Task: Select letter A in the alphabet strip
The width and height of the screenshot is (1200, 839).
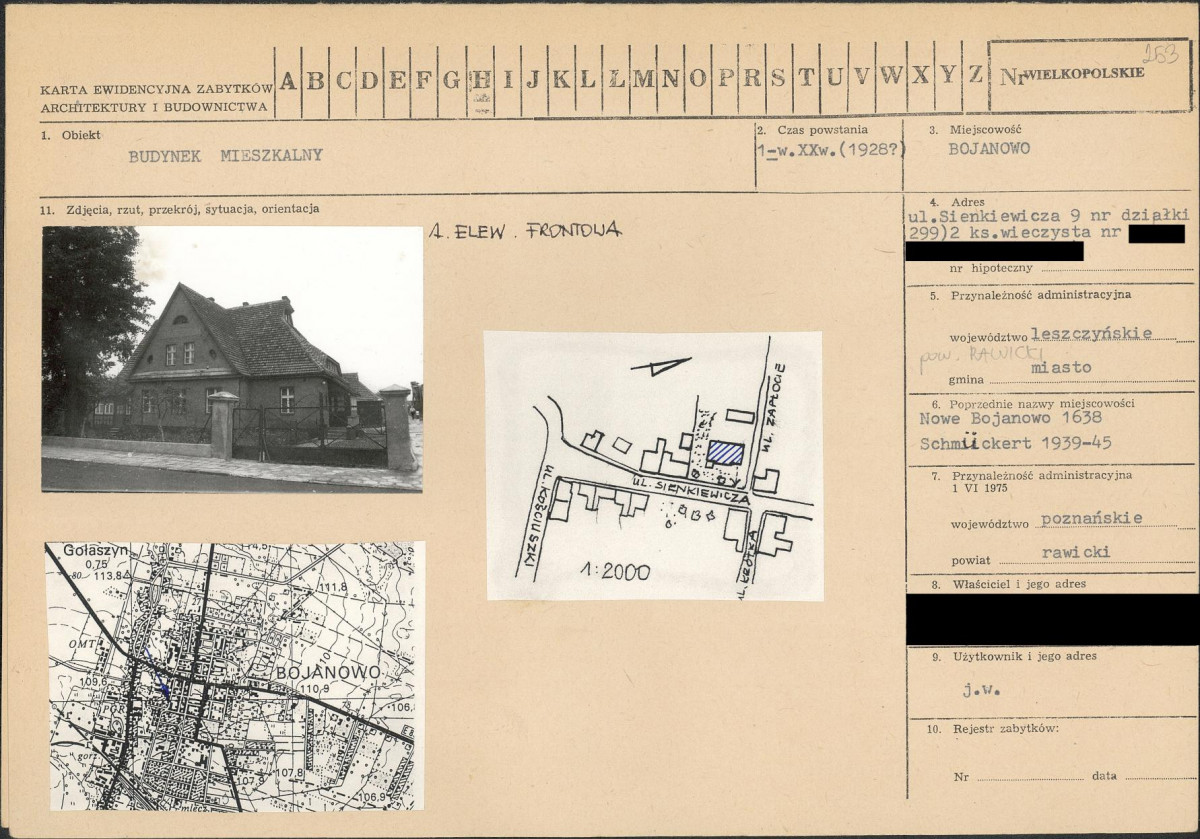Action: pos(288,80)
